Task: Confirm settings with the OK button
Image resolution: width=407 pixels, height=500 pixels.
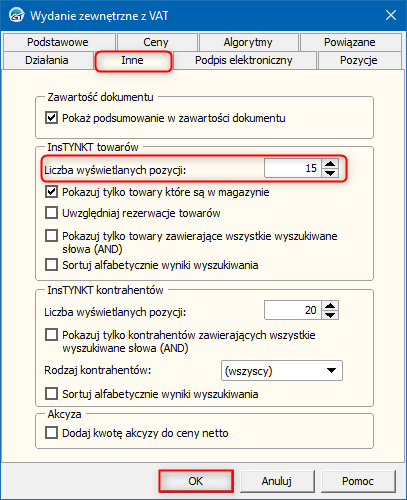Action: (x=196, y=481)
